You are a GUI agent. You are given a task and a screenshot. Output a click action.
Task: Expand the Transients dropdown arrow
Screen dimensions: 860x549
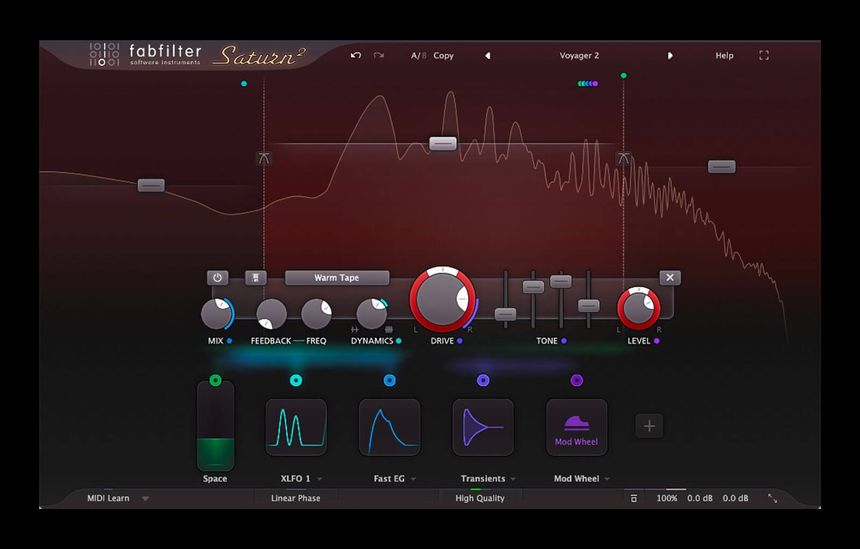click(513, 479)
